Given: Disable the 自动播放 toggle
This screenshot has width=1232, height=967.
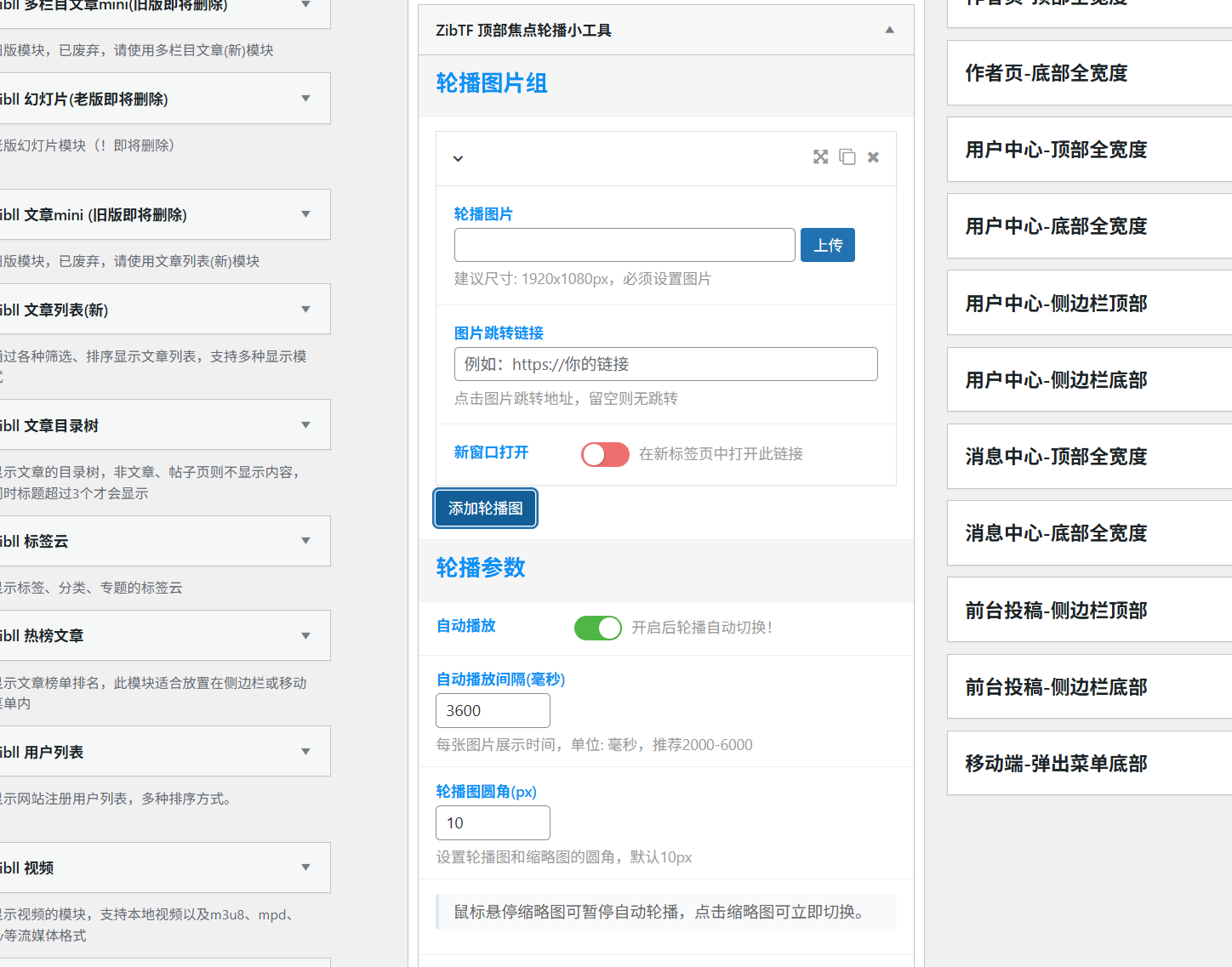Looking at the screenshot, I should (597, 628).
